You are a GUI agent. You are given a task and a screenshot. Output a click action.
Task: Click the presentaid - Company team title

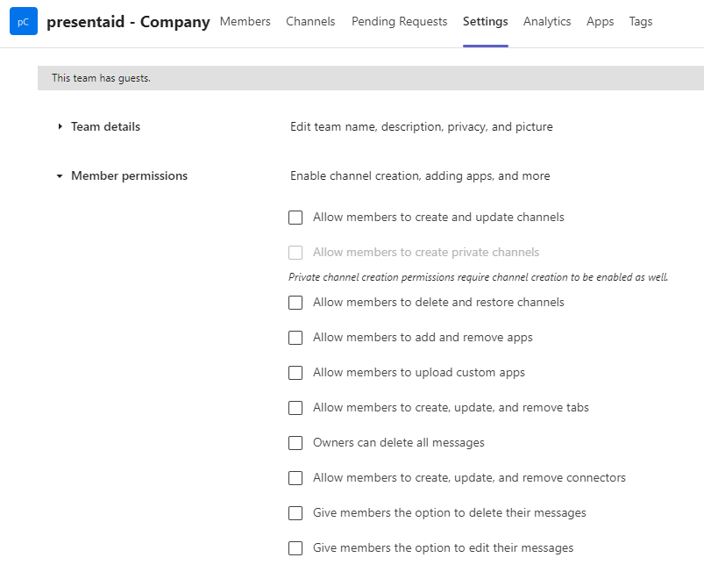[128, 22]
